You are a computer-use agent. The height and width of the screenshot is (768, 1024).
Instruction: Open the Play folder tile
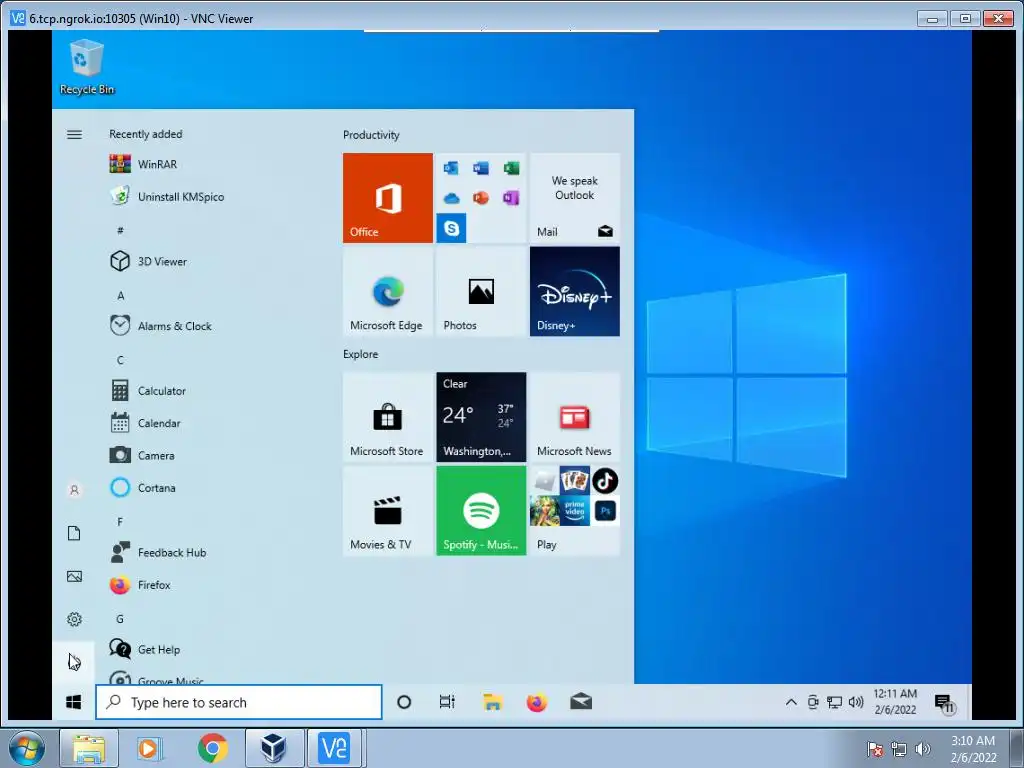(575, 511)
